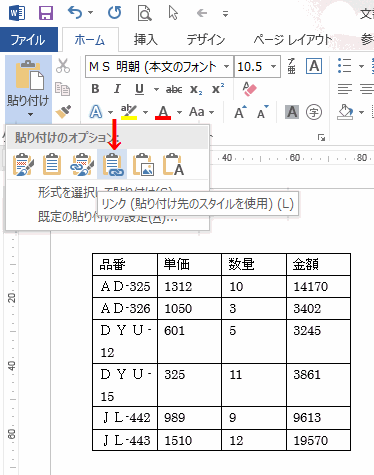Toggle Underline formatting
The height and width of the screenshot is (475, 374).
[x=139, y=89]
